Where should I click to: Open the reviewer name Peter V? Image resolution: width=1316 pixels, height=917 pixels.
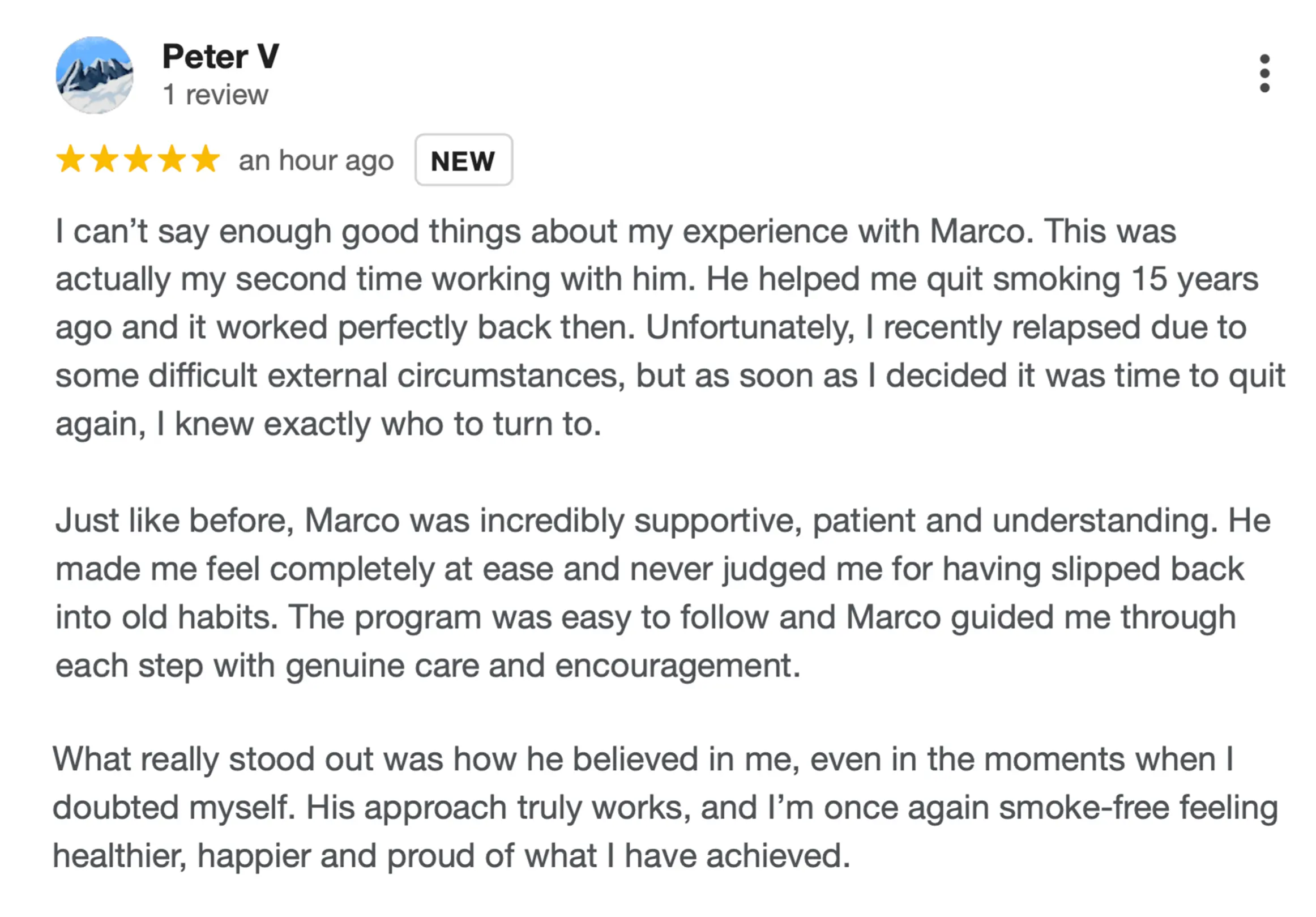tap(221, 56)
